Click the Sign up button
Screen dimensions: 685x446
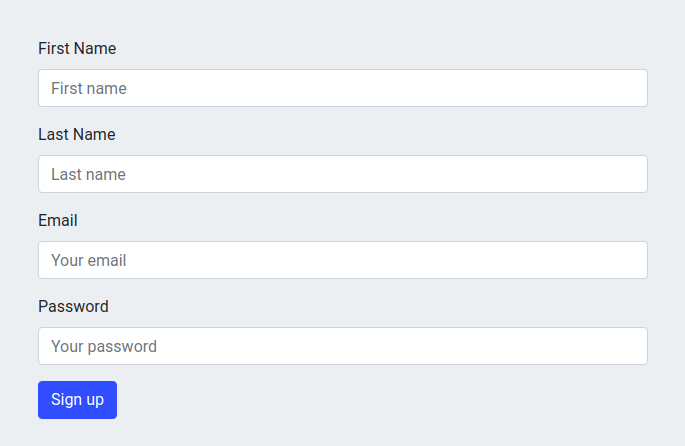pyautogui.click(x=77, y=400)
